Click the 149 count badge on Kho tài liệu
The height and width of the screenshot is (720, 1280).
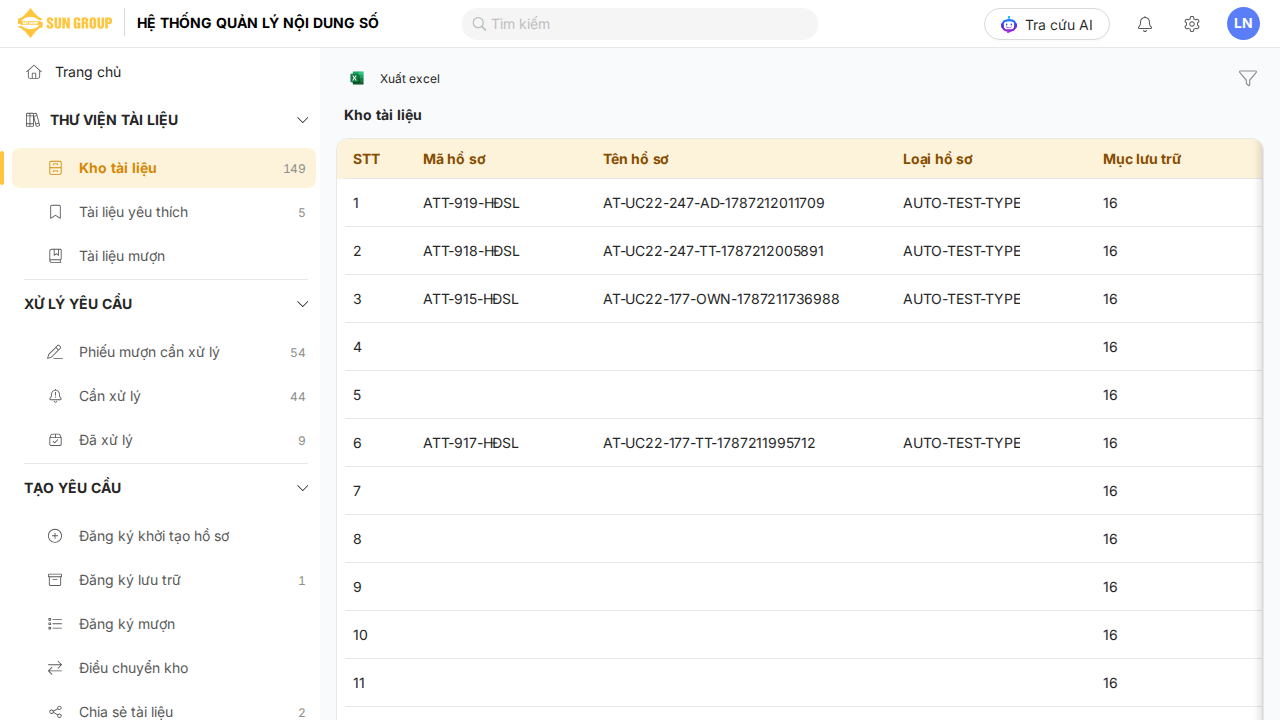294,169
